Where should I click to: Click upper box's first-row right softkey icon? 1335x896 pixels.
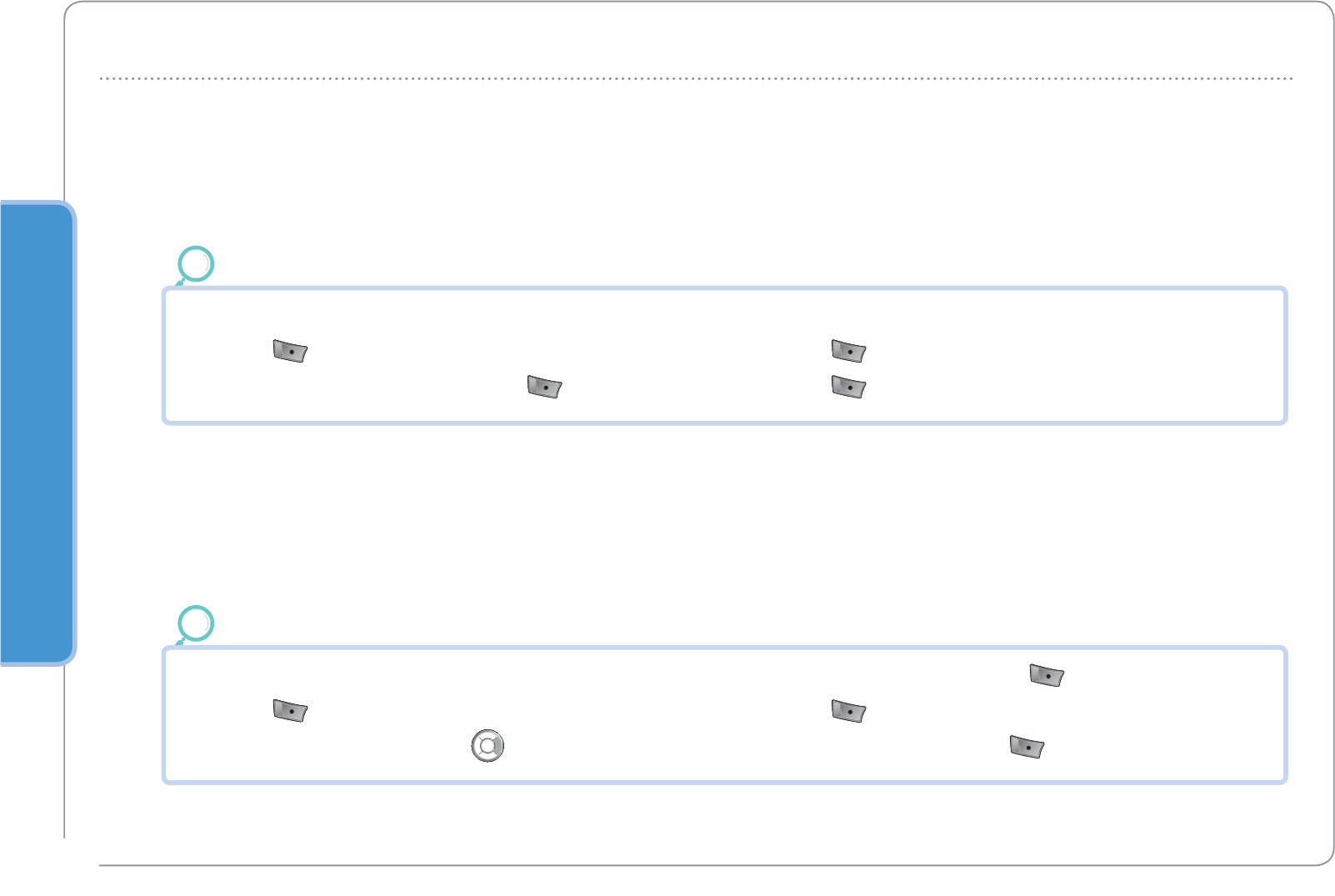coord(848,351)
